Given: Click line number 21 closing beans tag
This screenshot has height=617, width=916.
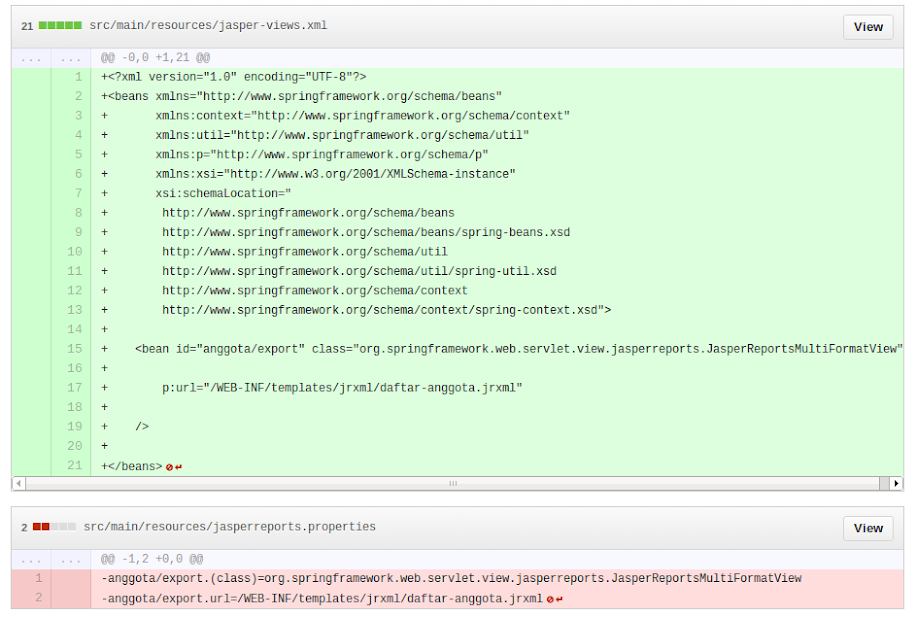Looking at the screenshot, I should point(75,466).
